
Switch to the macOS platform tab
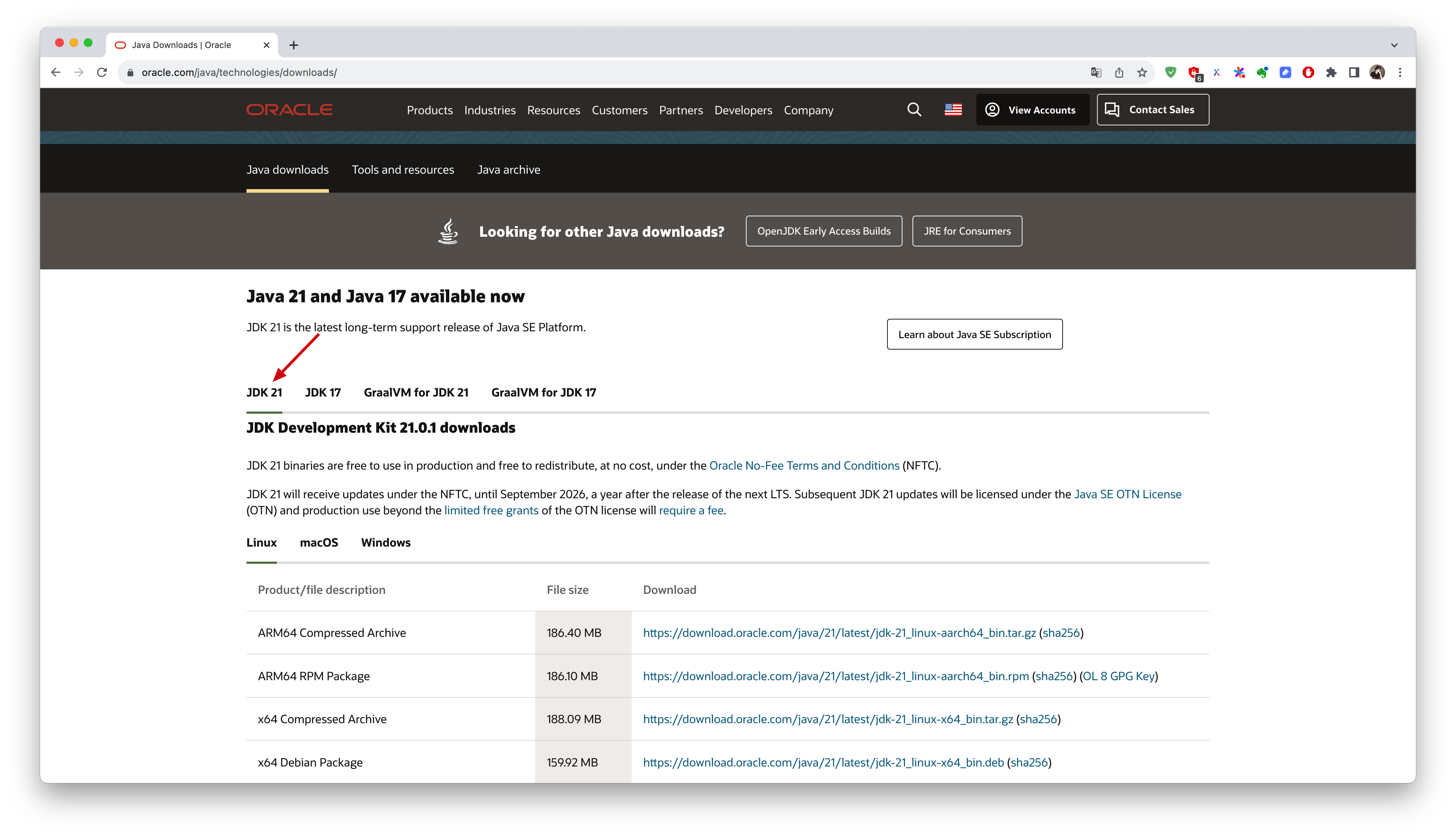[x=318, y=543]
